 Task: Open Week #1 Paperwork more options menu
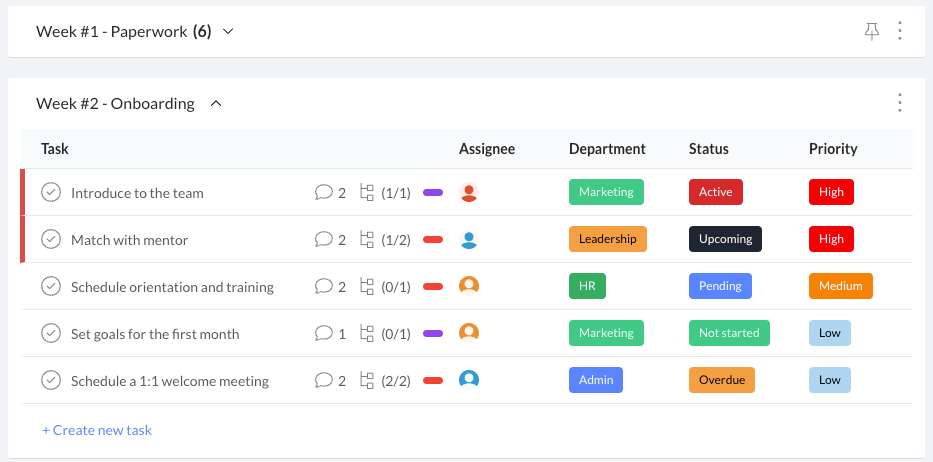(900, 31)
